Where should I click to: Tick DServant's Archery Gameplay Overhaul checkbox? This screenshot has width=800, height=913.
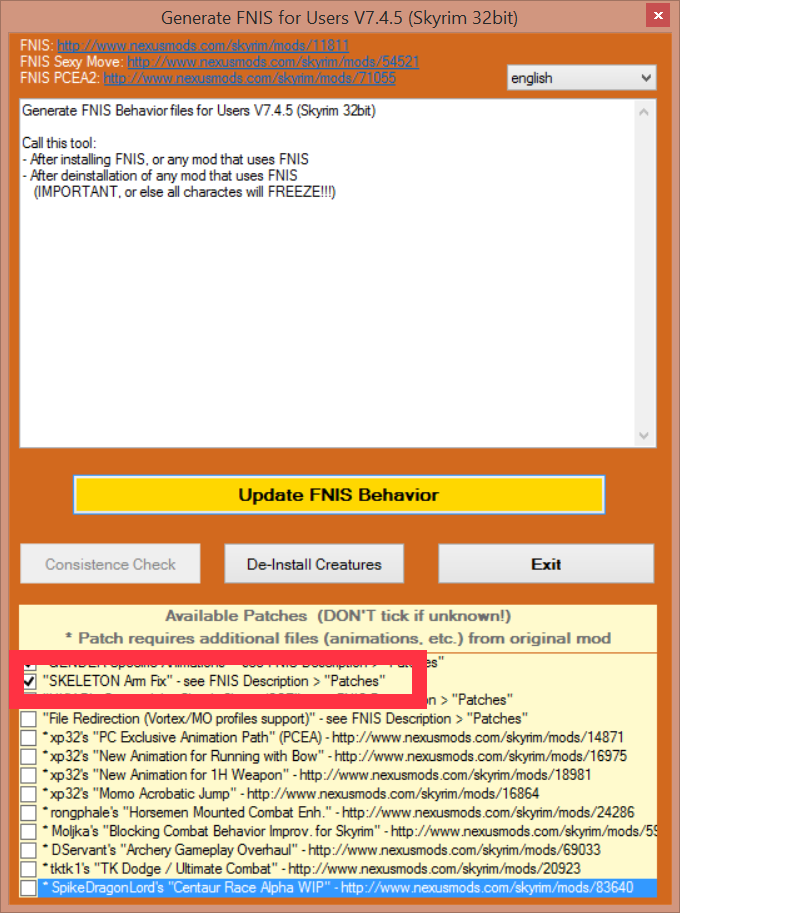[x=29, y=850]
